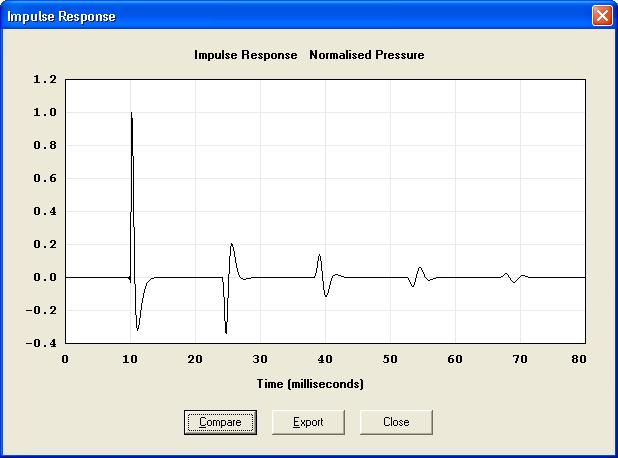Click the 0.8 y-axis value

pos(45,145)
